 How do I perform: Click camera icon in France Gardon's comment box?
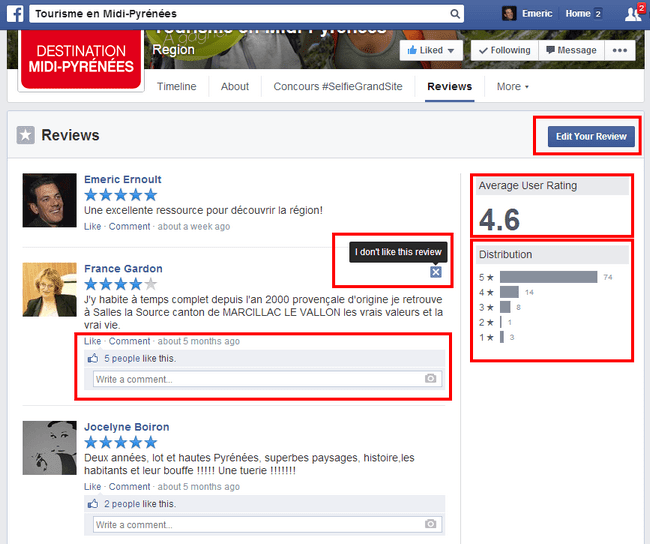(x=430, y=378)
